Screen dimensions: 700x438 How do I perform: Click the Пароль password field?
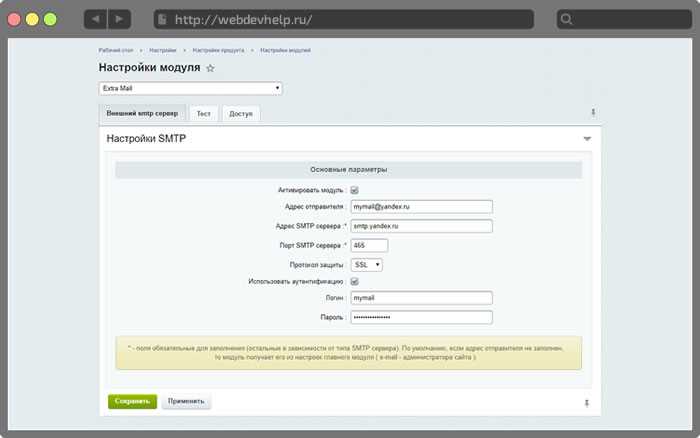point(422,317)
